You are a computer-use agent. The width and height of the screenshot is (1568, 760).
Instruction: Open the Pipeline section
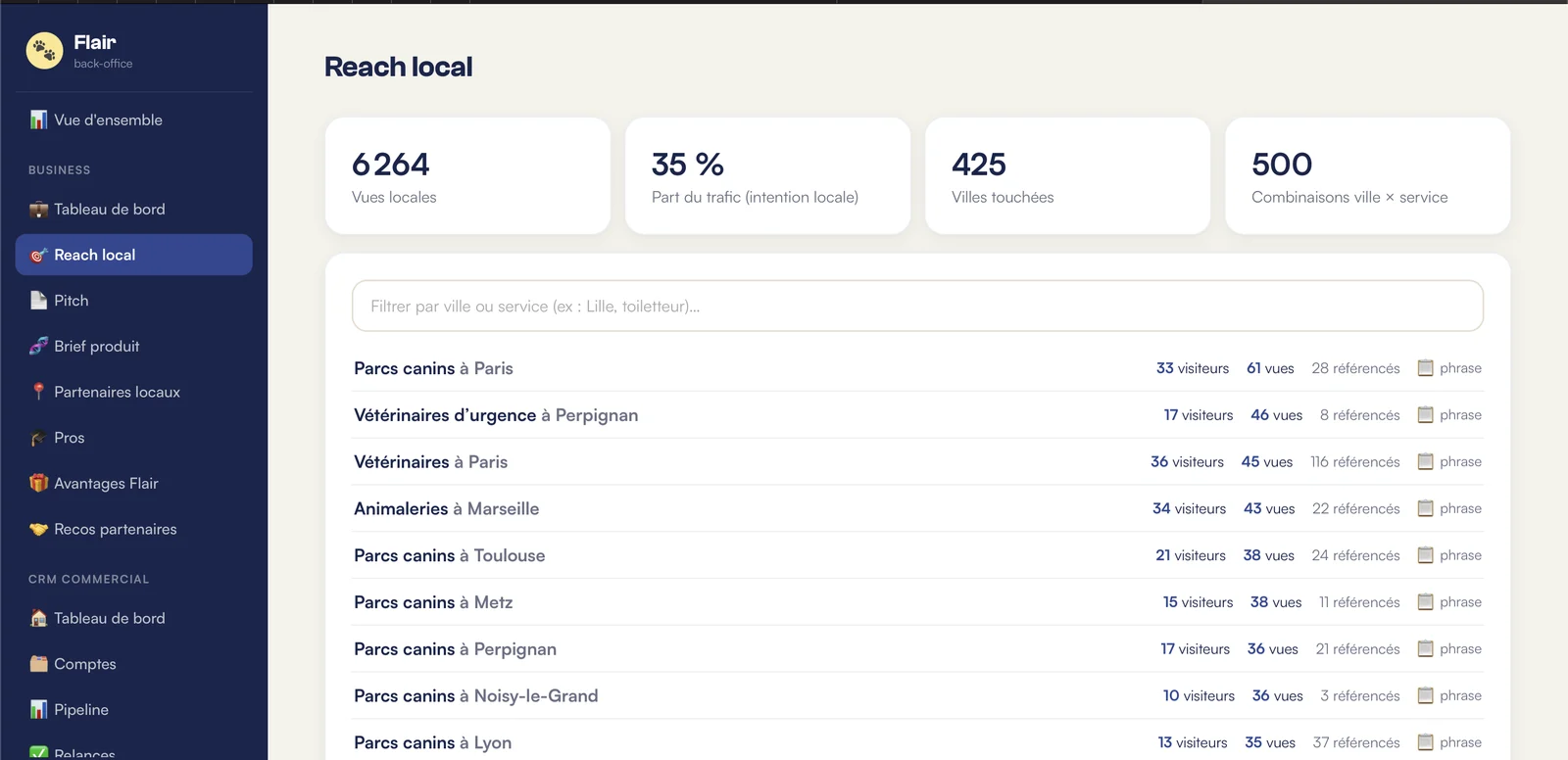[x=134, y=709]
